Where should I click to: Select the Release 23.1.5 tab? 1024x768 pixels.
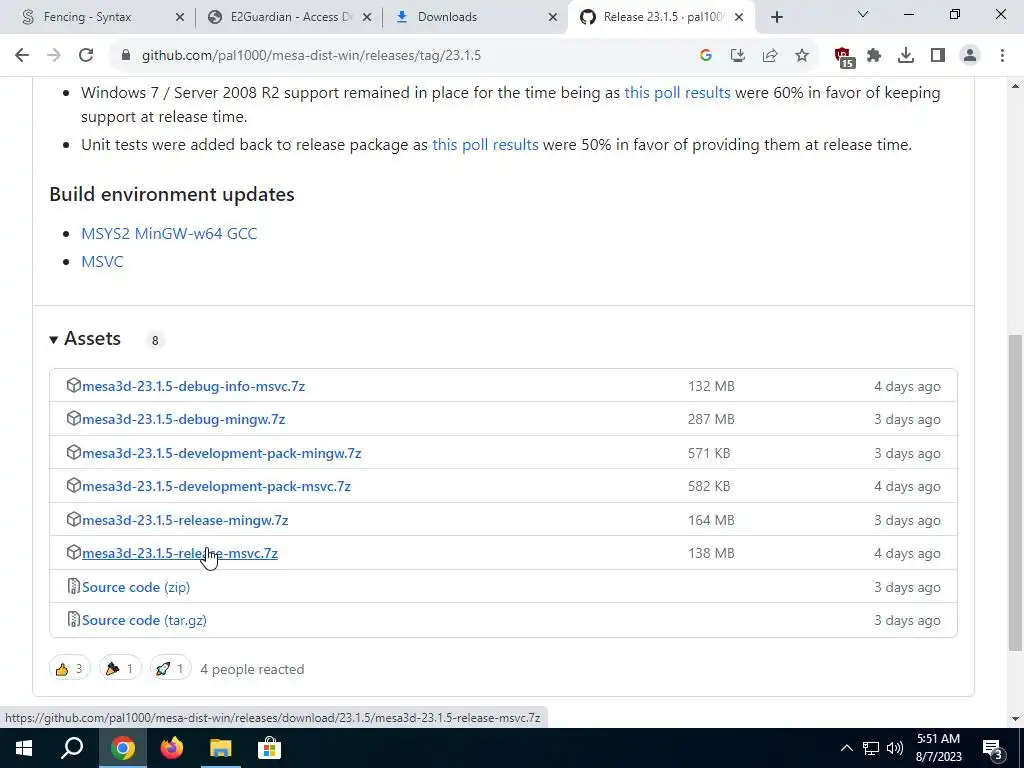[664, 17]
